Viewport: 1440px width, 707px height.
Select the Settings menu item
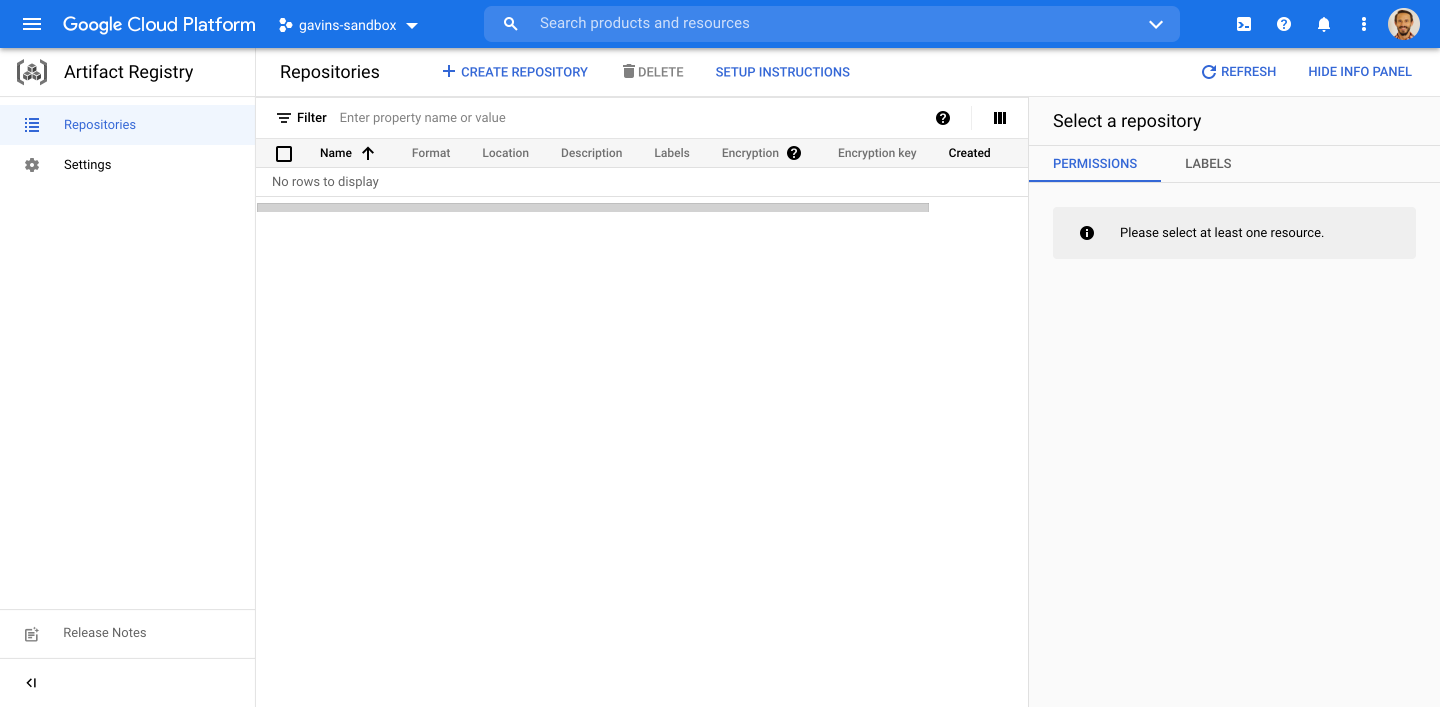coord(87,164)
